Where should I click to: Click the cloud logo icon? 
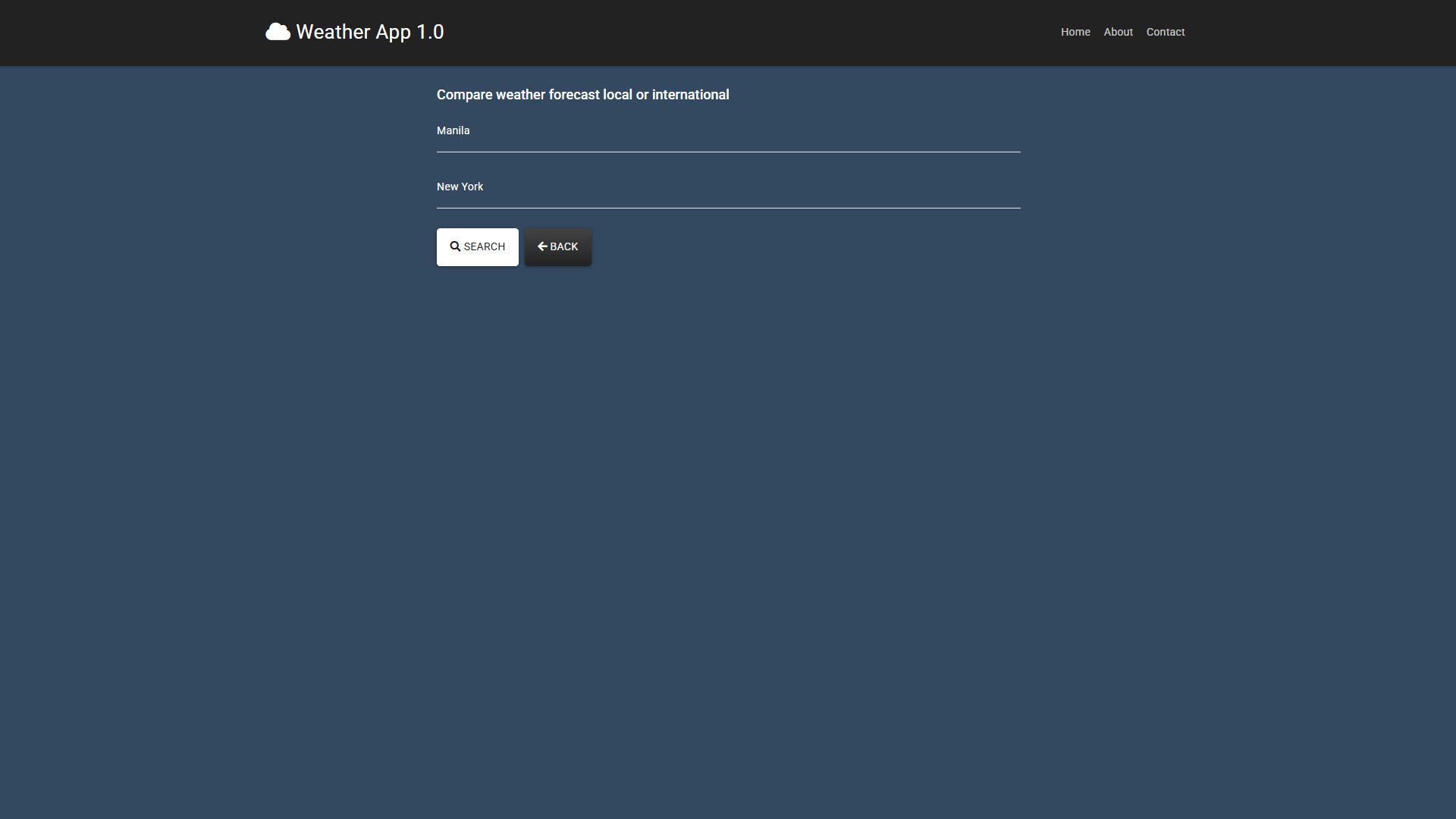(x=278, y=32)
